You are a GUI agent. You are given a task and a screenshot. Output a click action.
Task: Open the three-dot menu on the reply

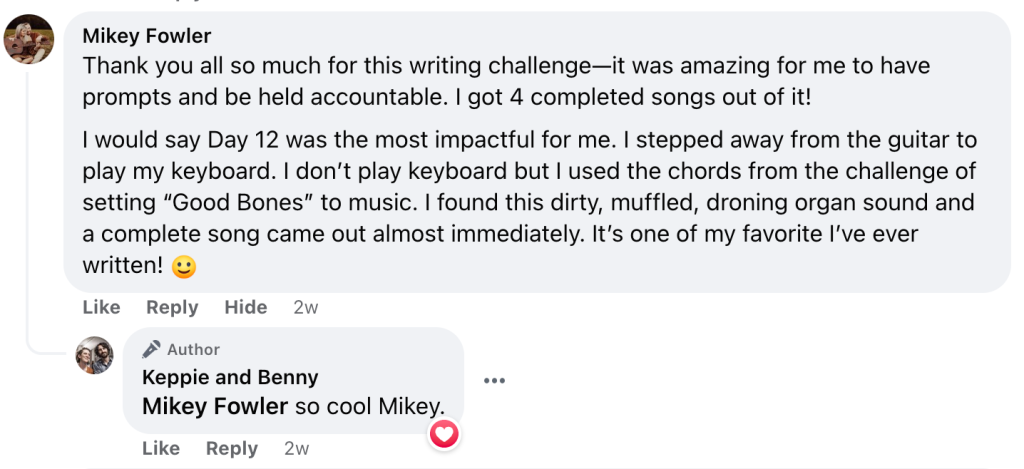click(x=494, y=380)
